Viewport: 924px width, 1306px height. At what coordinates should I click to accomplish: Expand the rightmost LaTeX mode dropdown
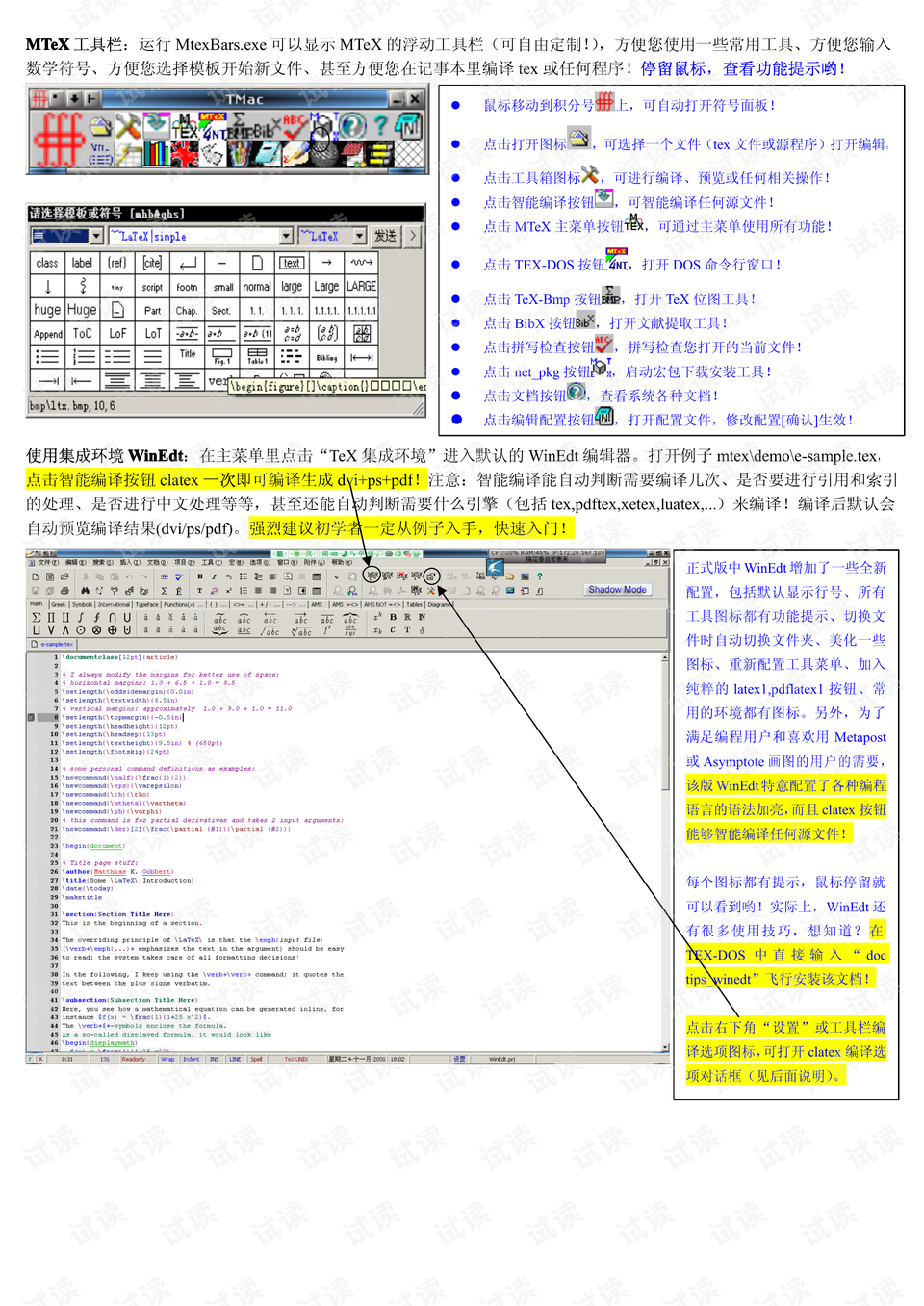click(x=359, y=235)
